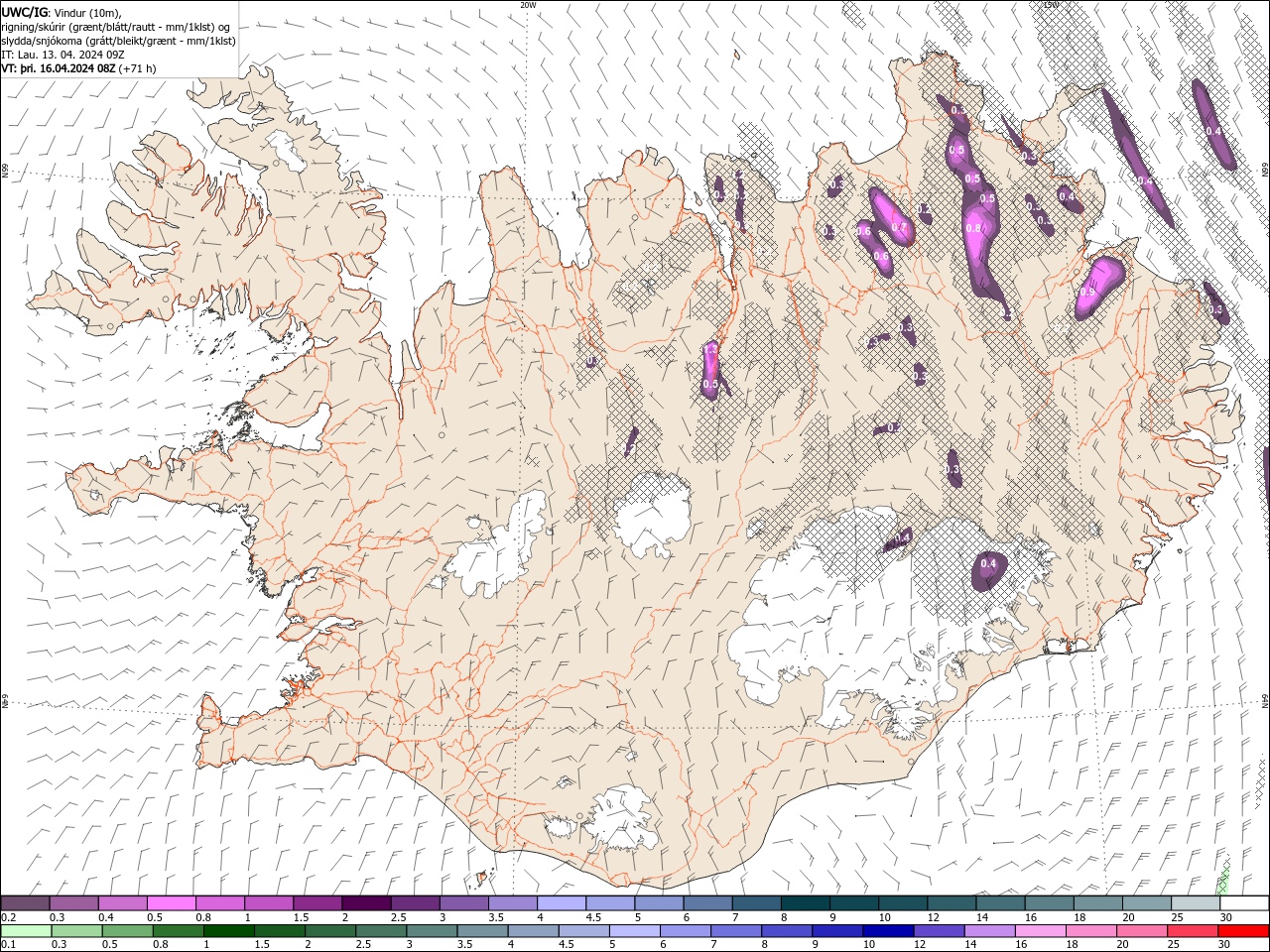
Task: Click the dark teal 8 snow legend swatch
Action: pos(805,903)
